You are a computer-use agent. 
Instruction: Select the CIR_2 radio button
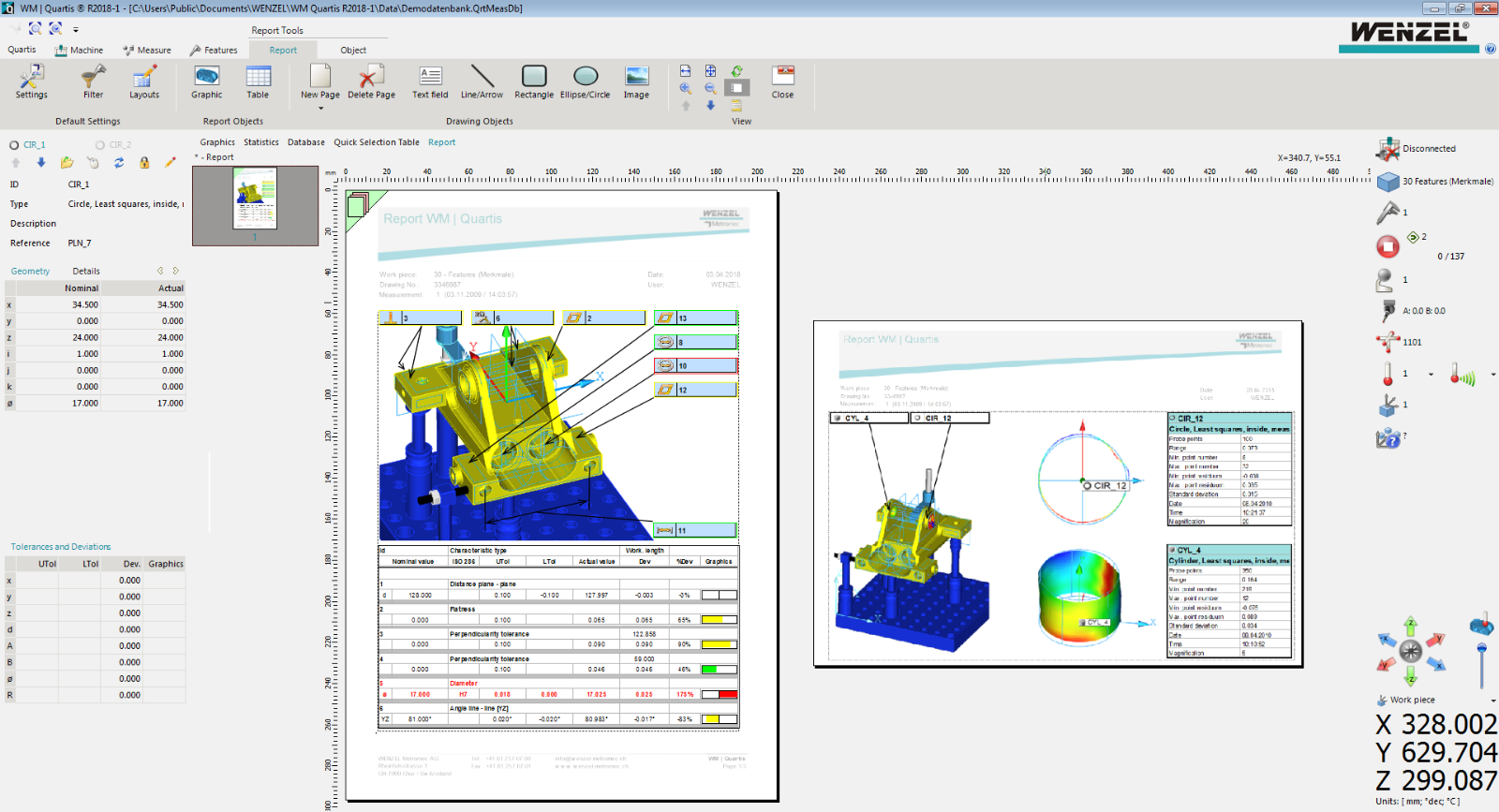click(100, 145)
